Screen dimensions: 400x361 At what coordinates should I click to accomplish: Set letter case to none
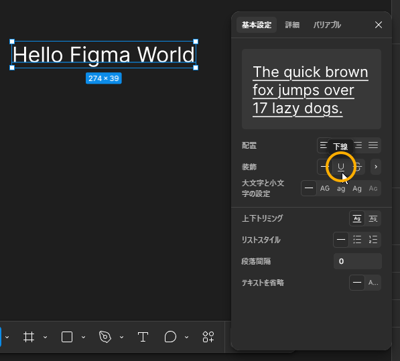pyautogui.click(x=309, y=188)
